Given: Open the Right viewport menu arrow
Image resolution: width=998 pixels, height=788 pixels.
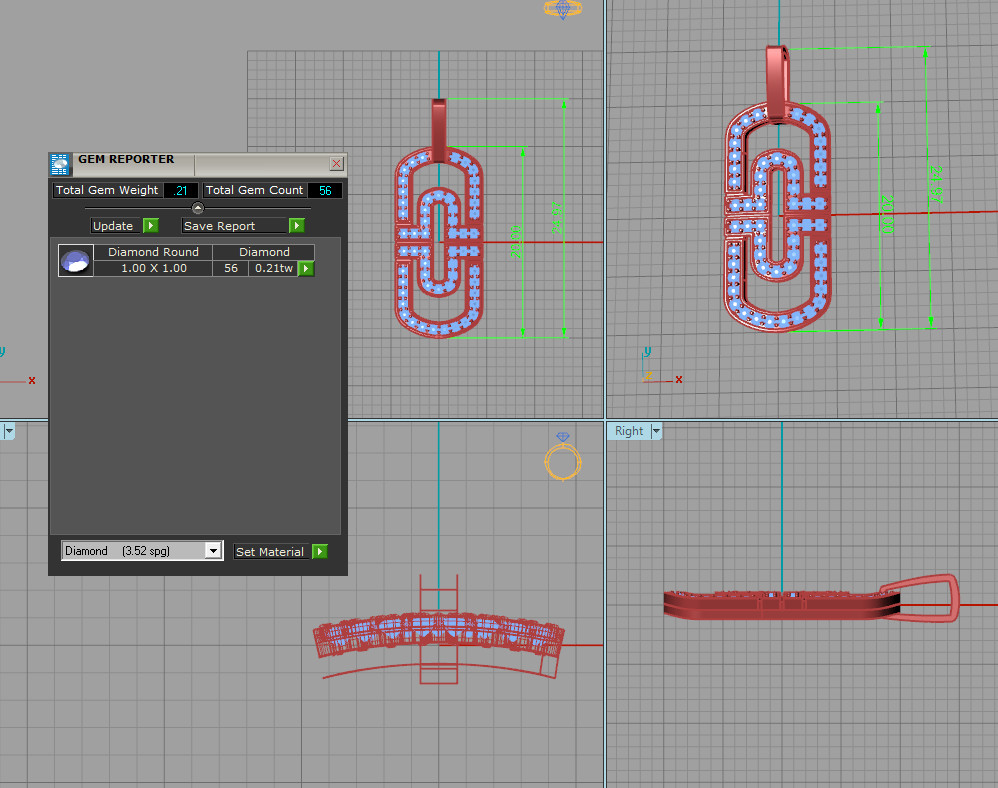Looking at the screenshot, I should (x=657, y=431).
